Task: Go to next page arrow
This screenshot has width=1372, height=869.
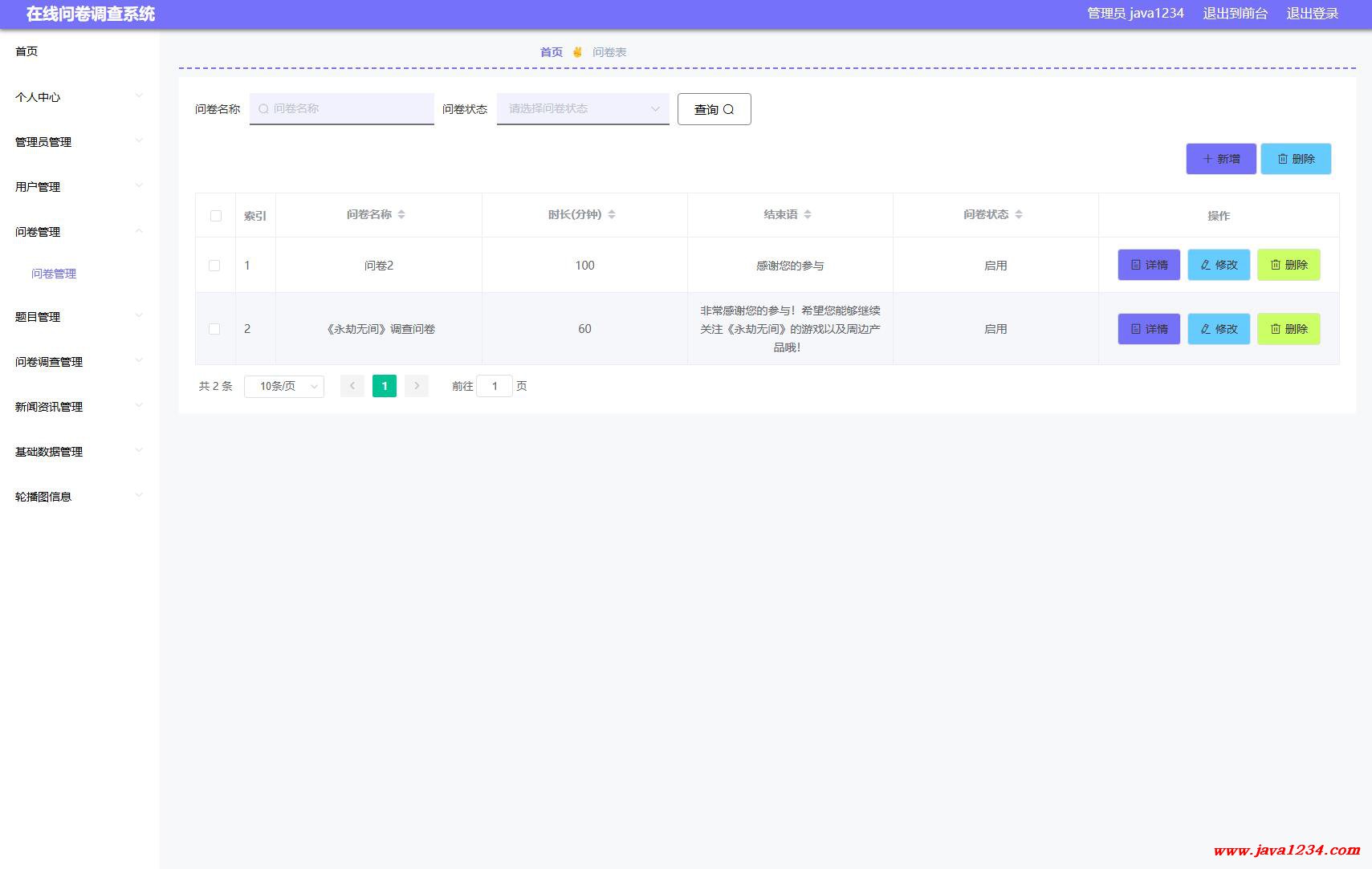Action: point(417,386)
